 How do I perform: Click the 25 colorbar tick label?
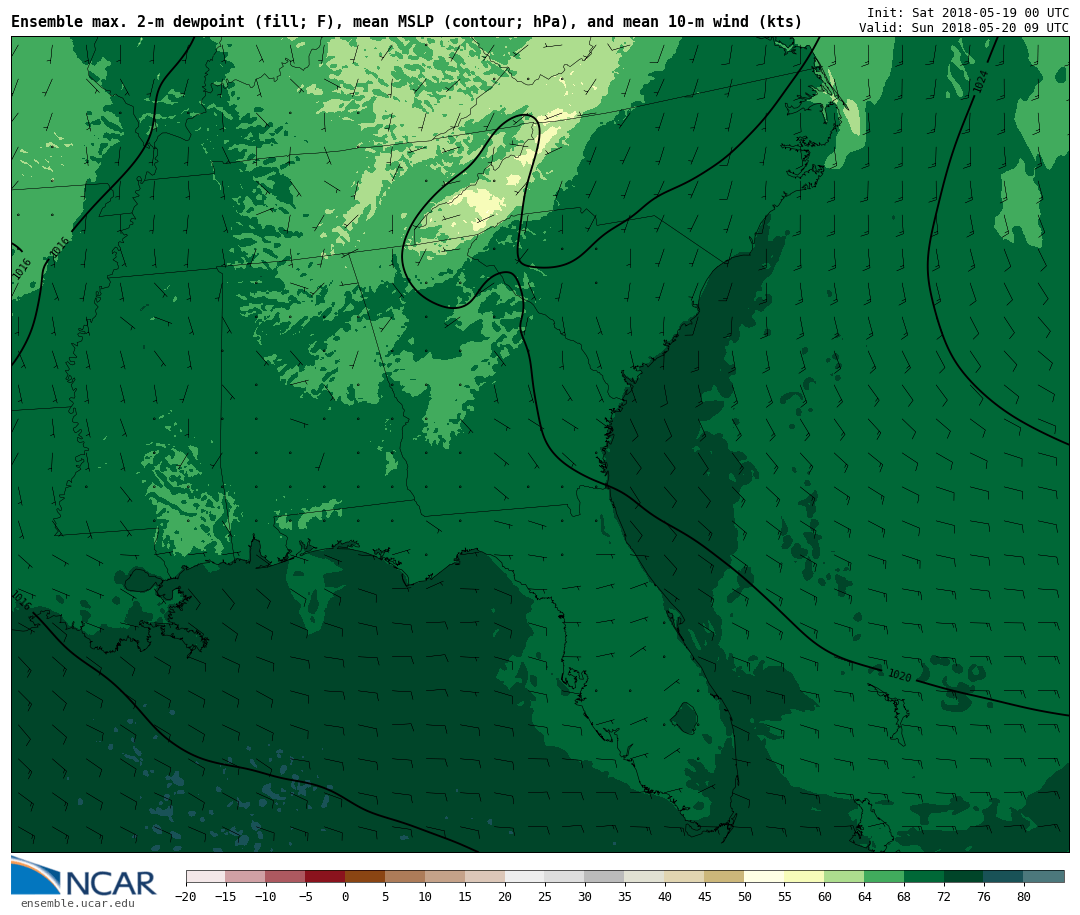(x=545, y=896)
